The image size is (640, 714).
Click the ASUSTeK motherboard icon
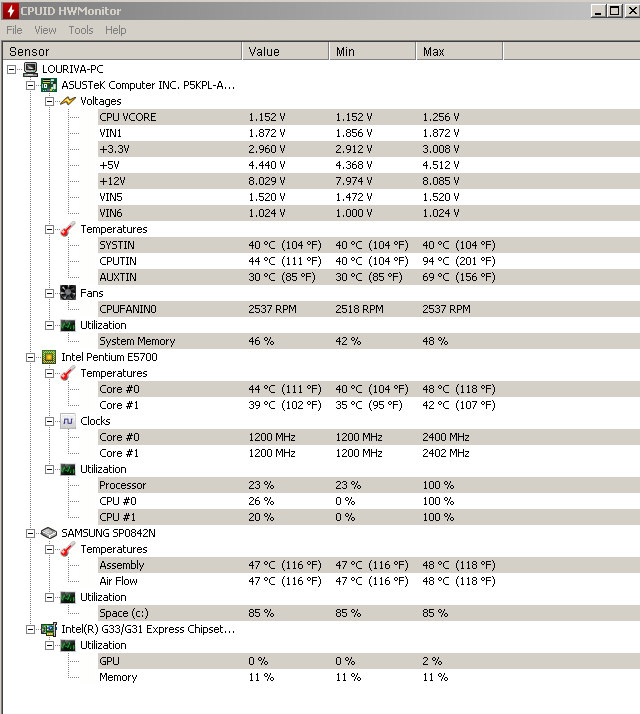coord(49,85)
